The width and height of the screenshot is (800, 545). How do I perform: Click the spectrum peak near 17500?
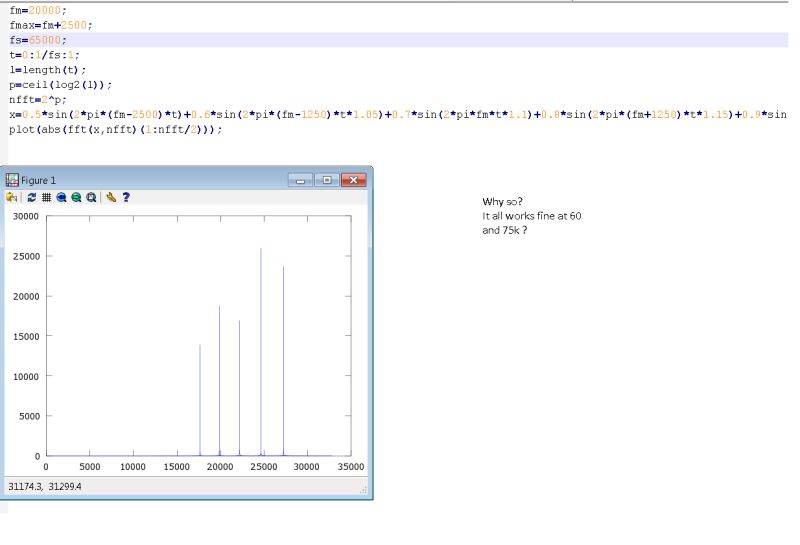tap(200, 400)
